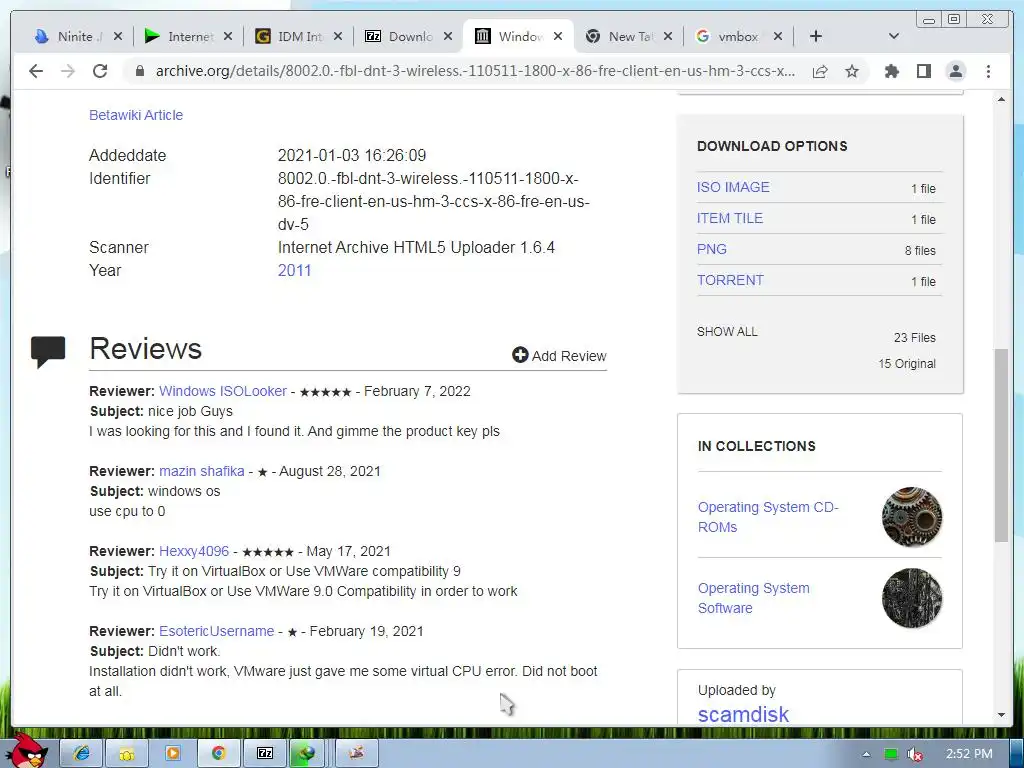Show hidden system tray icons
The width and height of the screenshot is (1024, 768).
pos(866,754)
